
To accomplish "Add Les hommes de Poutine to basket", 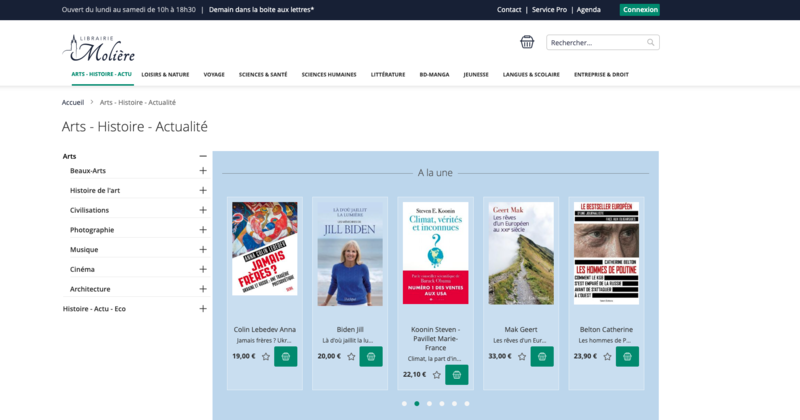I will pos(627,356).
